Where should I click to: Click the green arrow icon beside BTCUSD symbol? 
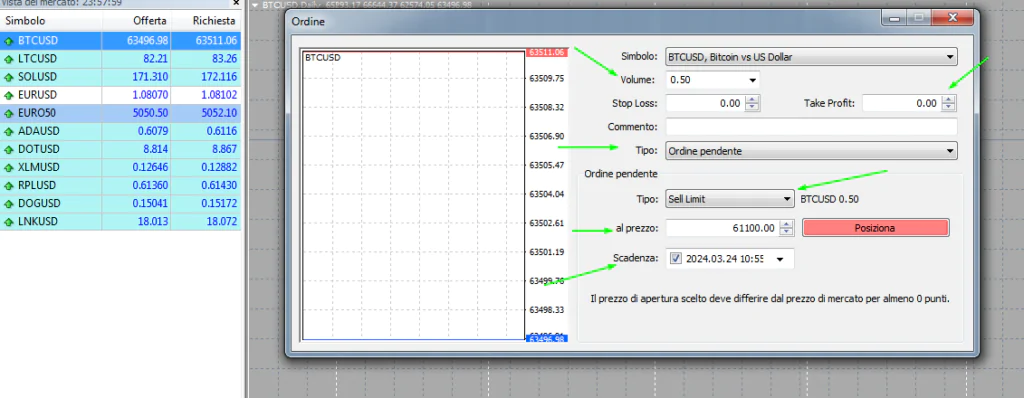tap(8, 41)
